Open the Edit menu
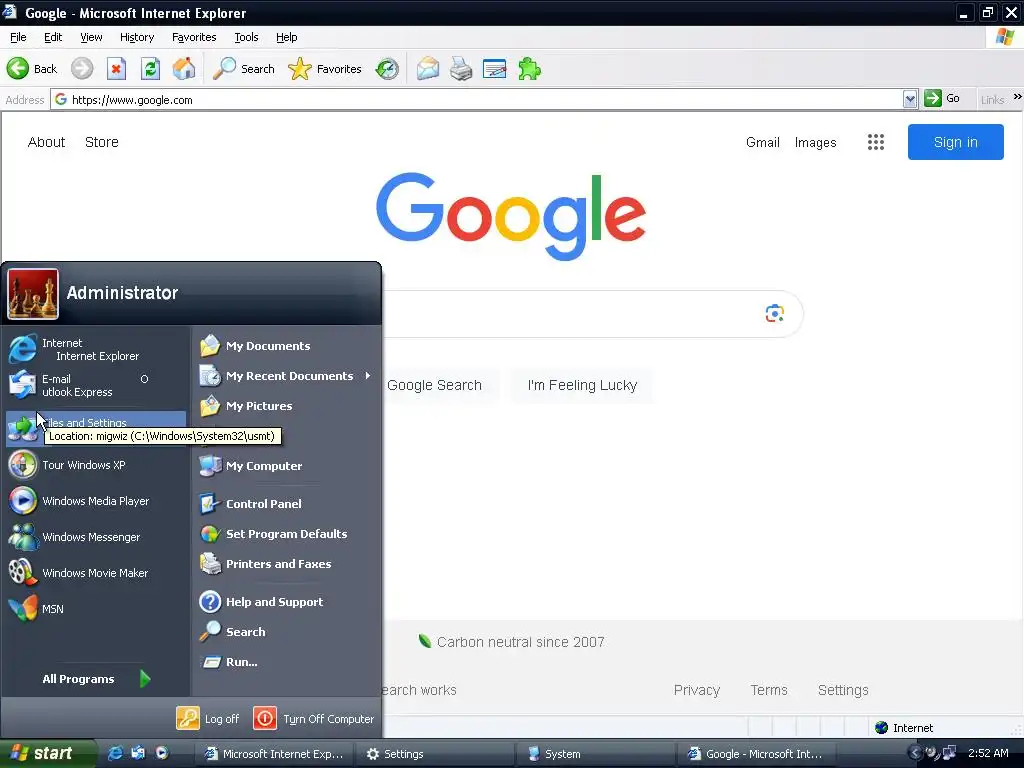The image size is (1024, 768). pos(53,37)
